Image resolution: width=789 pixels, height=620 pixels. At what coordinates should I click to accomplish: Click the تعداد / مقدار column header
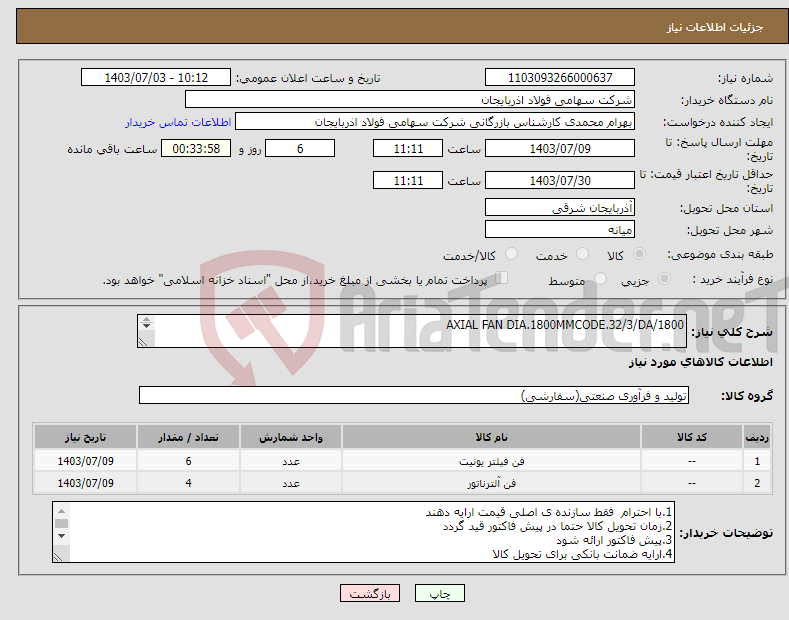tap(188, 437)
